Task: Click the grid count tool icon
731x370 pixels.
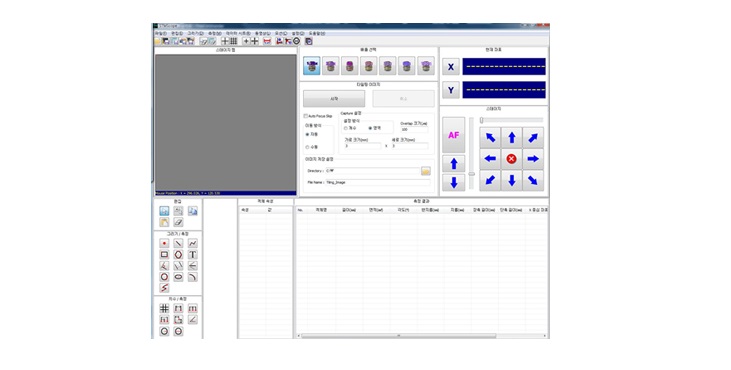Action: (164, 308)
